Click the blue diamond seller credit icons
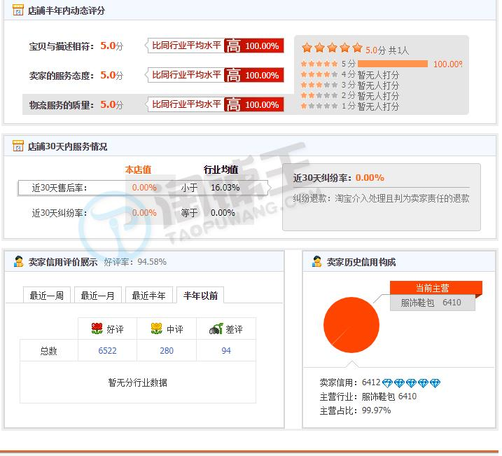 tap(411, 383)
